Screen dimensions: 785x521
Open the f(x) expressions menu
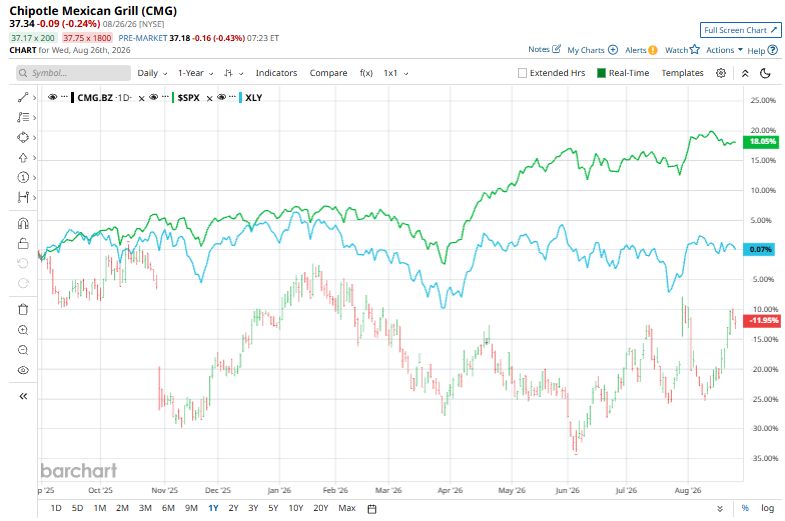pyautogui.click(x=366, y=73)
